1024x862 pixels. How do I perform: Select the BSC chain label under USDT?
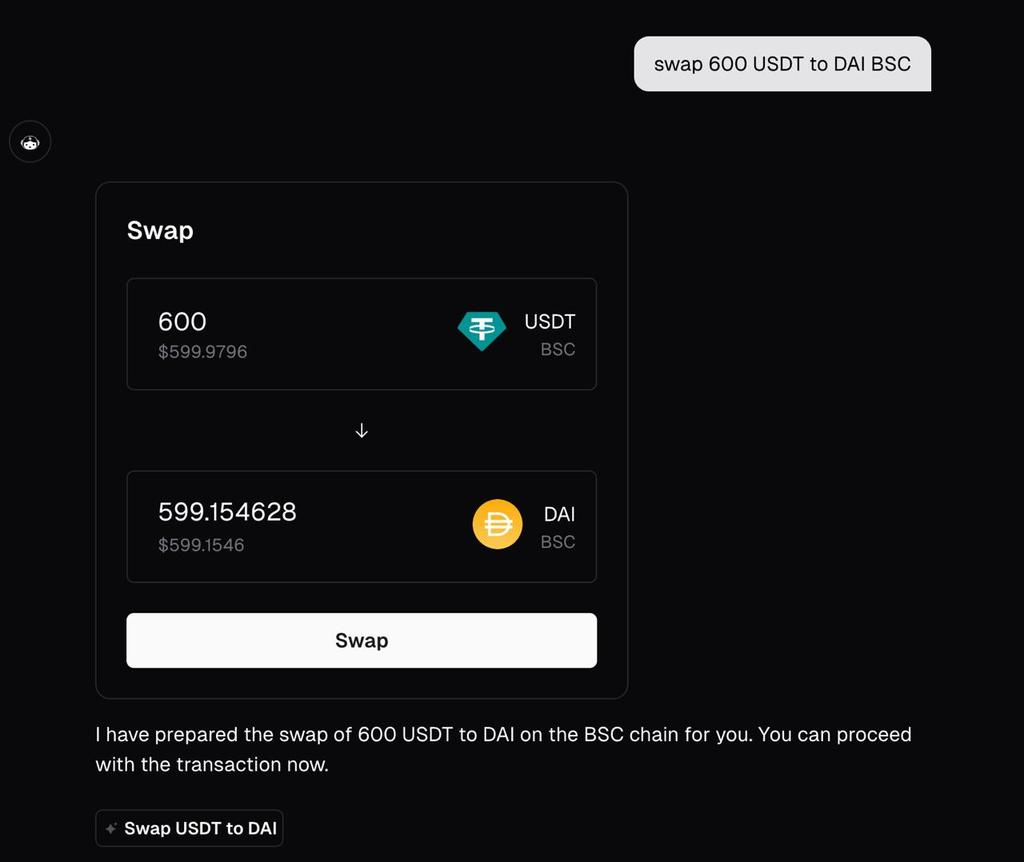[556, 348]
